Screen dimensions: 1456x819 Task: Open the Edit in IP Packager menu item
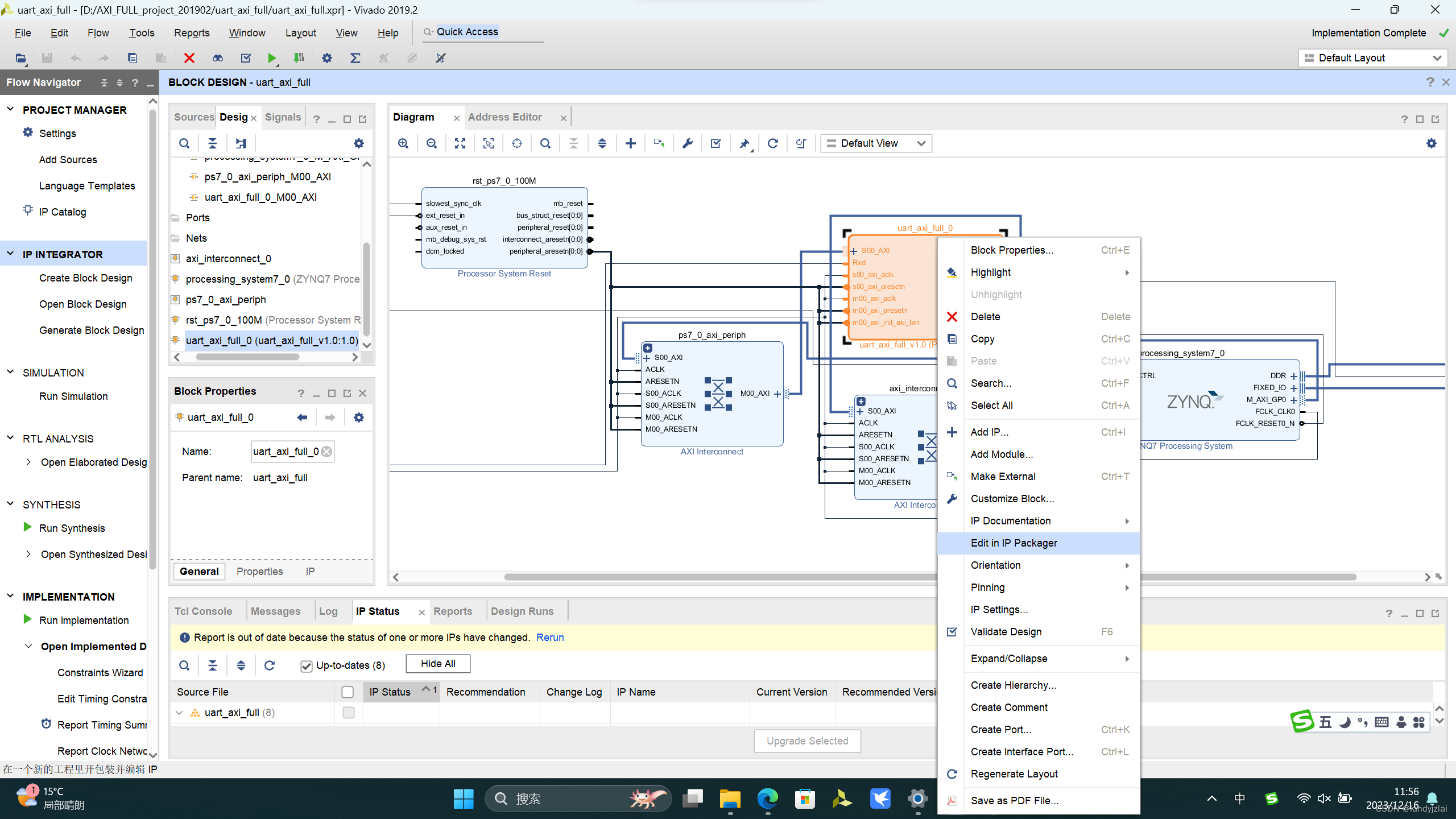(x=1014, y=542)
